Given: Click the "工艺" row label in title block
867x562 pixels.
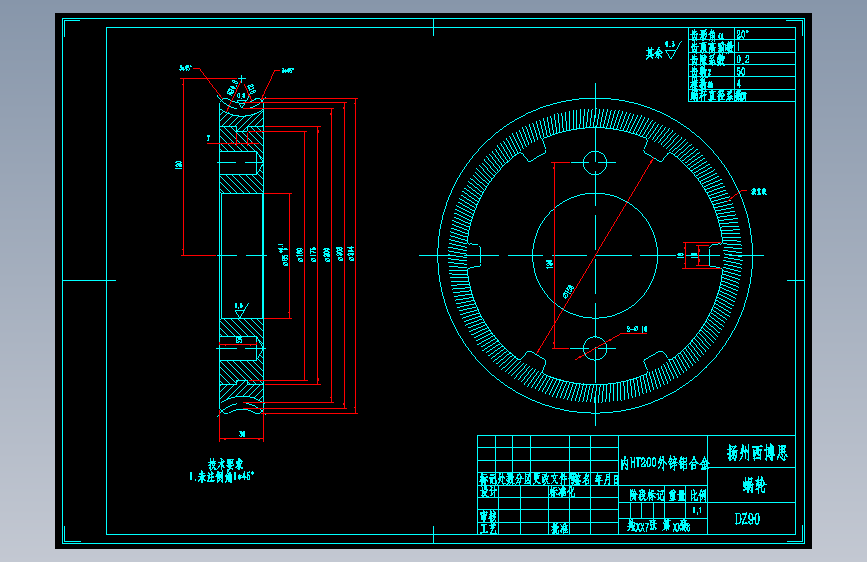Looking at the screenshot, I should click(x=488, y=528).
